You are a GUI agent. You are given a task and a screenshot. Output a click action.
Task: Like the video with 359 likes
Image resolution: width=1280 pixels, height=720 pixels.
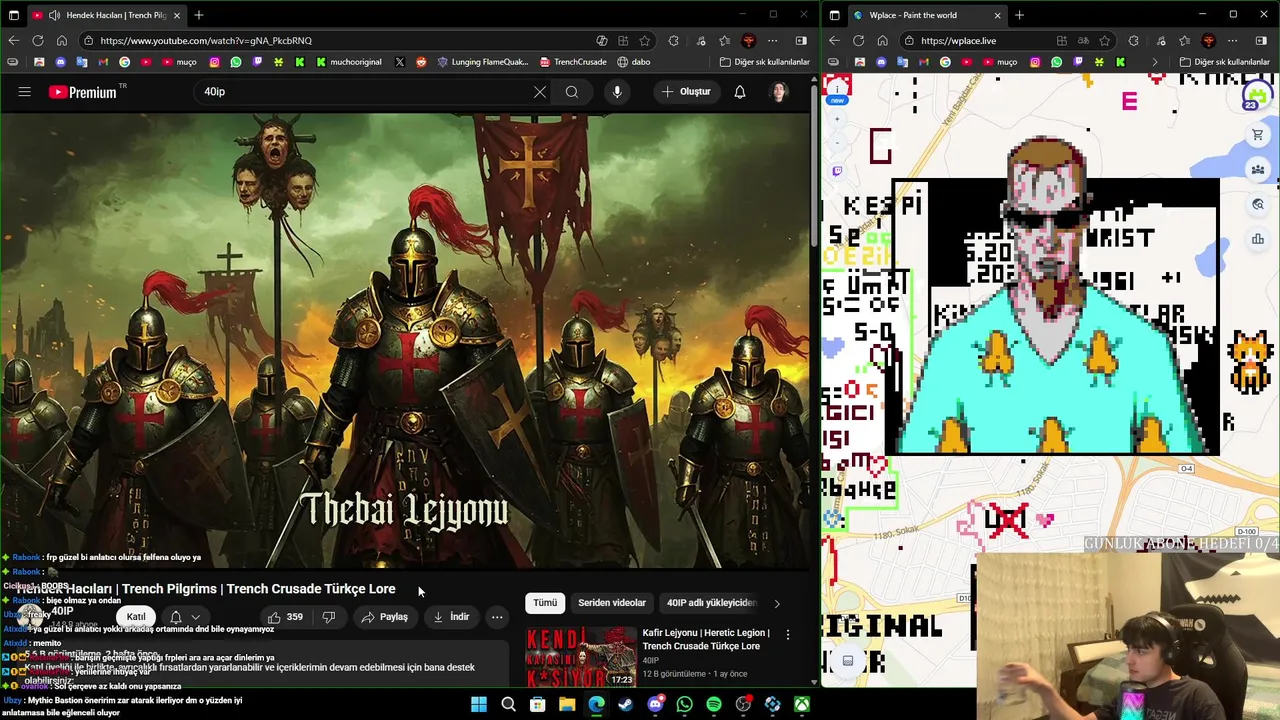[285, 617]
